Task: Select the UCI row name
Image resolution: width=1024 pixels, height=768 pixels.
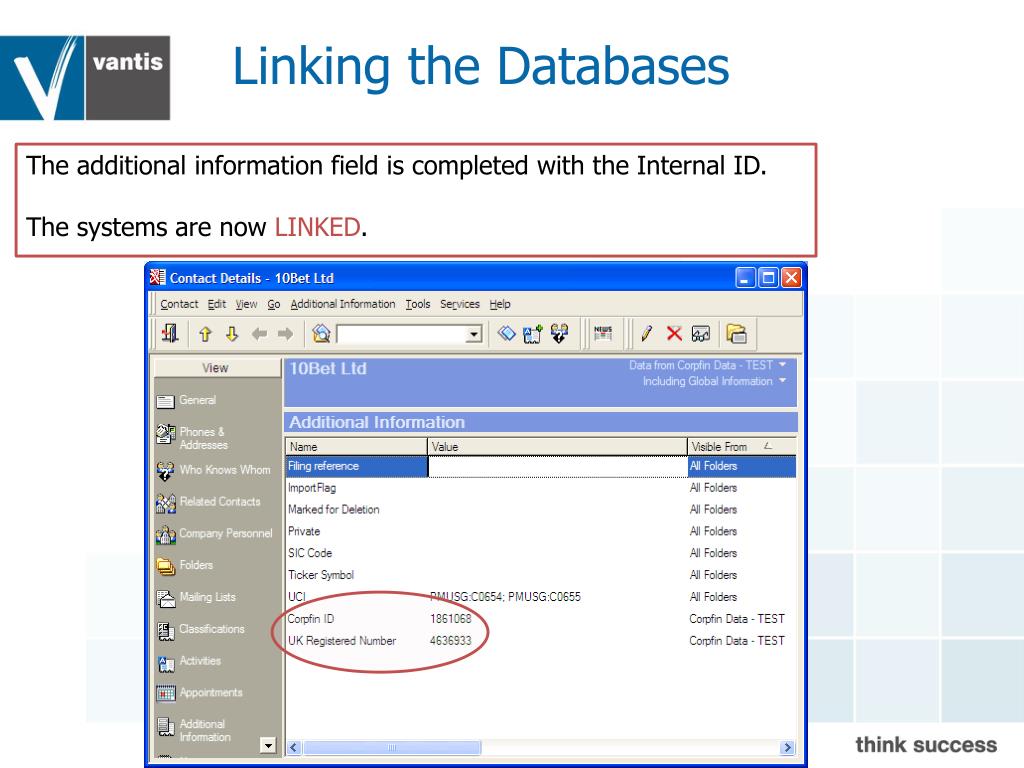Action: pyautogui.click(x=296, y=597)
